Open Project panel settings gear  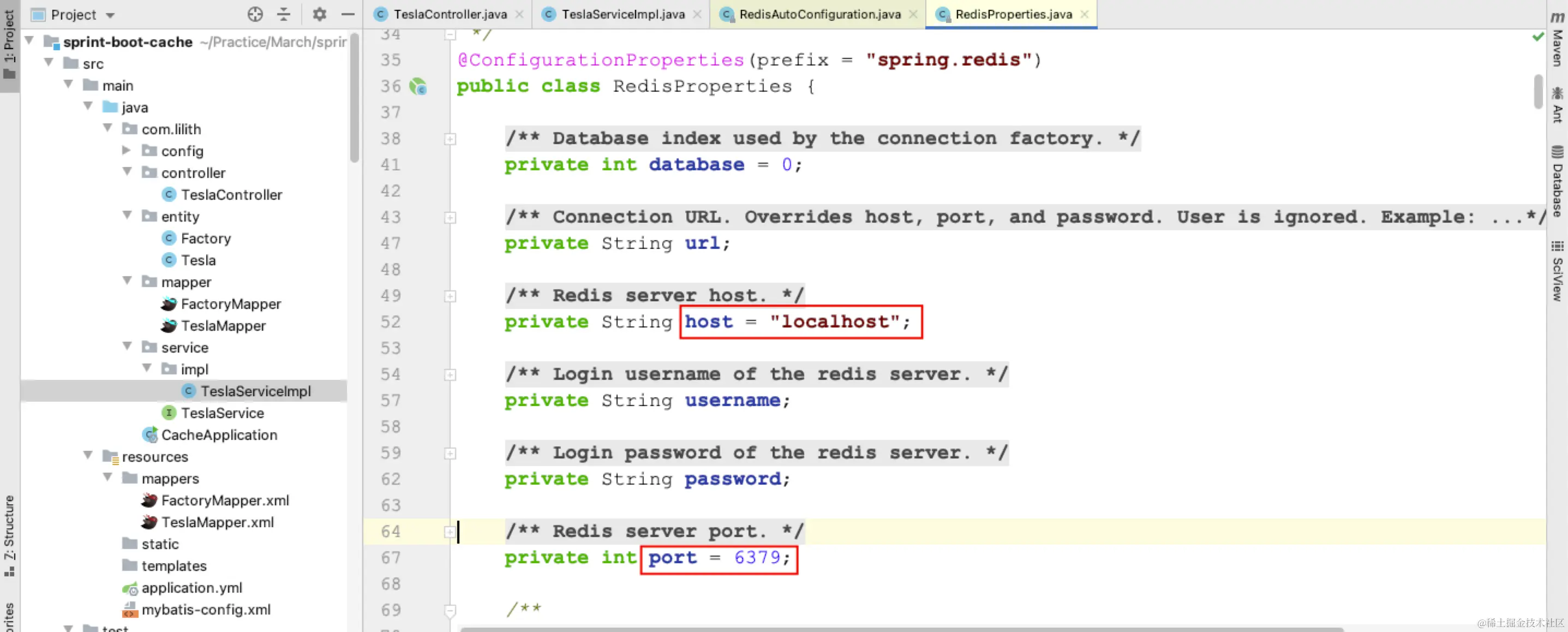(319, 14)
